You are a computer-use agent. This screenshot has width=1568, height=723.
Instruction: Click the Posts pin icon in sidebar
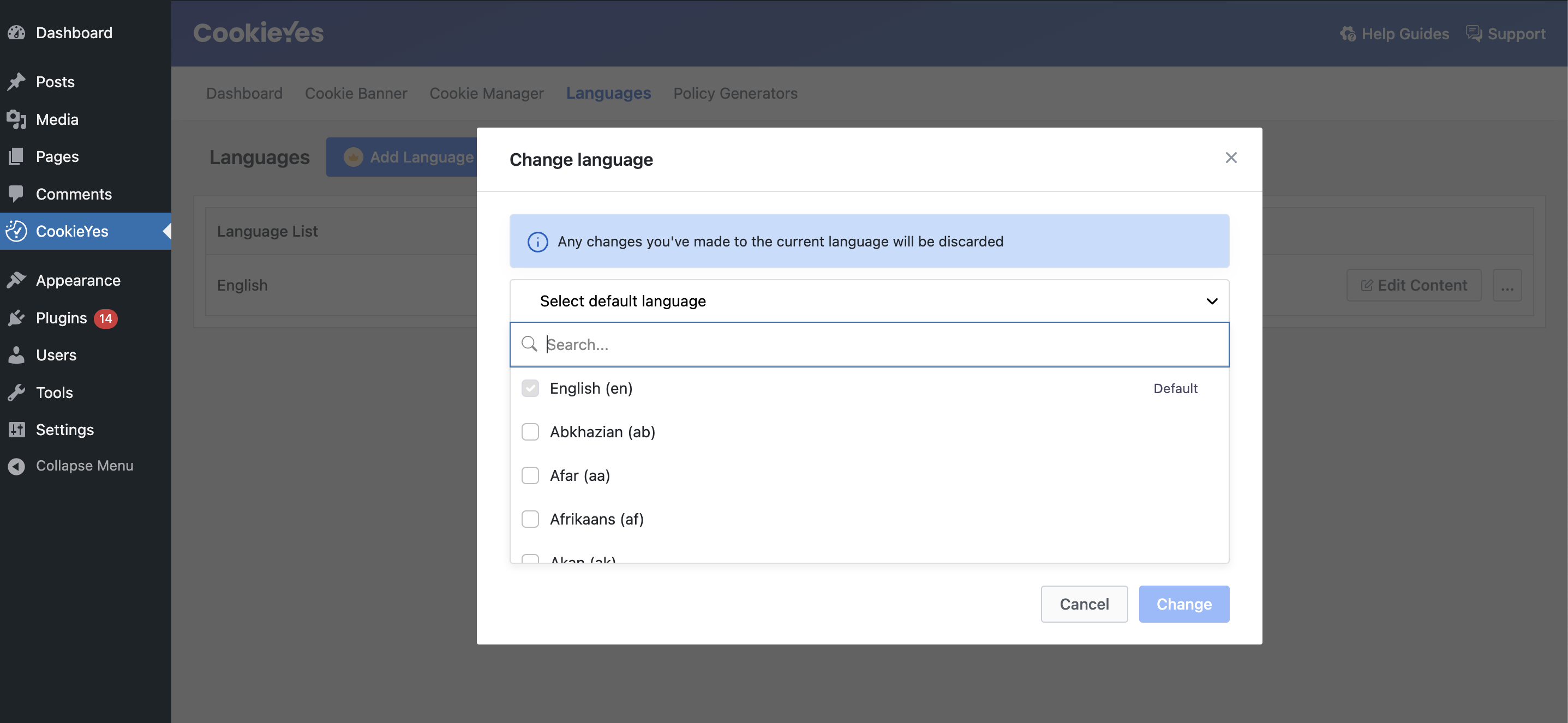click(16, 81)
